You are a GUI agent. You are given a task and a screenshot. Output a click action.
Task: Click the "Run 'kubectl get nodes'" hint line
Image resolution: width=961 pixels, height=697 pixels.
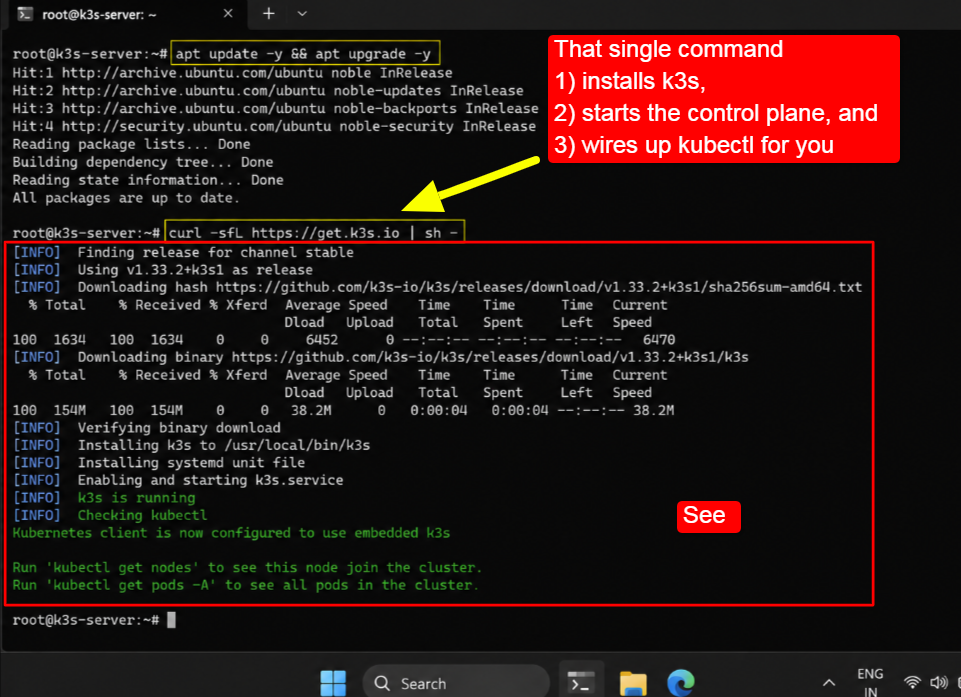(x=247, y=568)
